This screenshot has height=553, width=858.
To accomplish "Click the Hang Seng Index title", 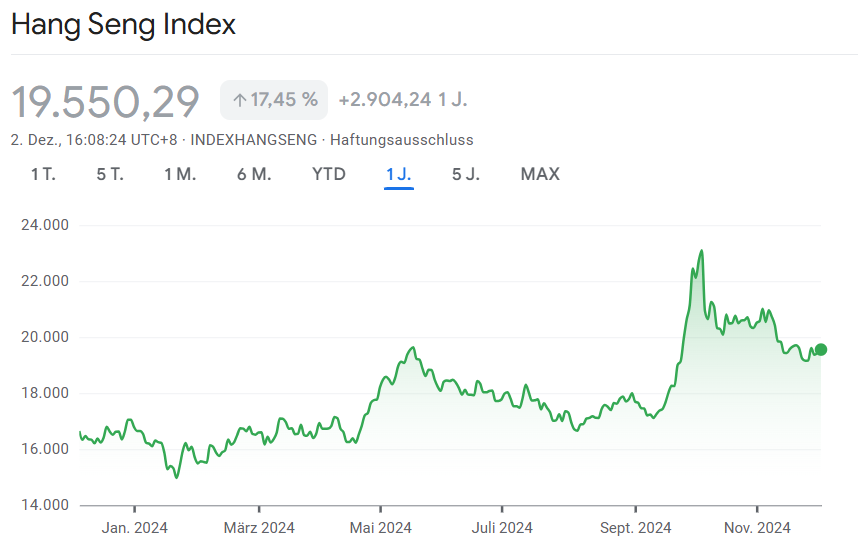I will click(x=123, y=25).
